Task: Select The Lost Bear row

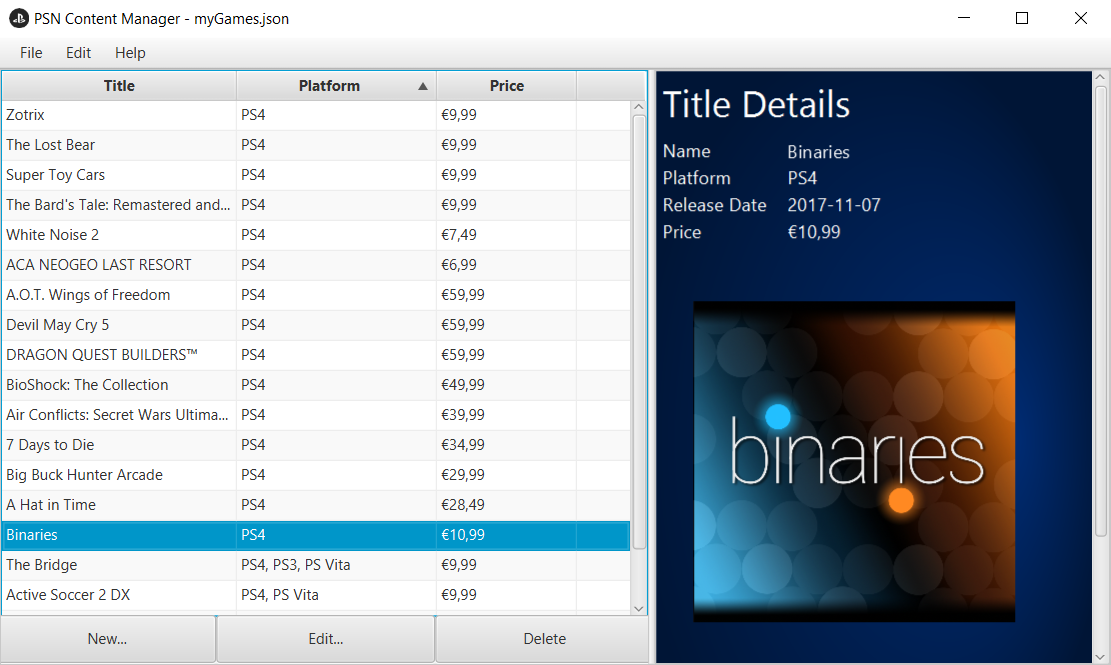Action: click(316, 144)
